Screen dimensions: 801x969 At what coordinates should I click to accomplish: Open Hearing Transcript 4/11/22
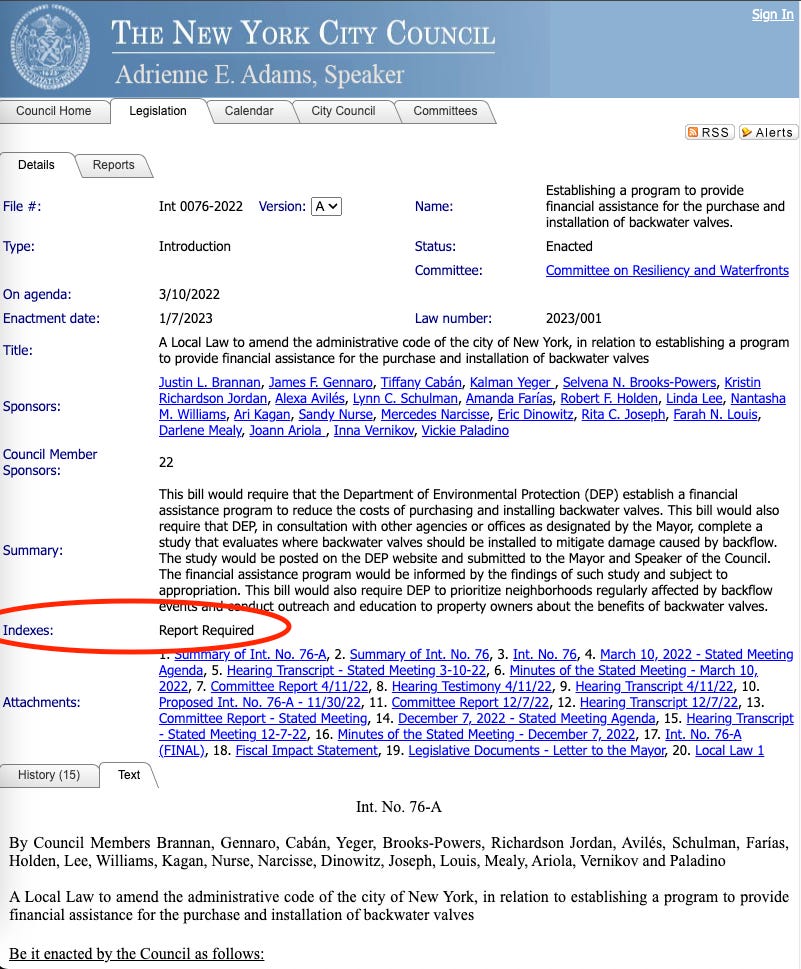pos(652,686)
